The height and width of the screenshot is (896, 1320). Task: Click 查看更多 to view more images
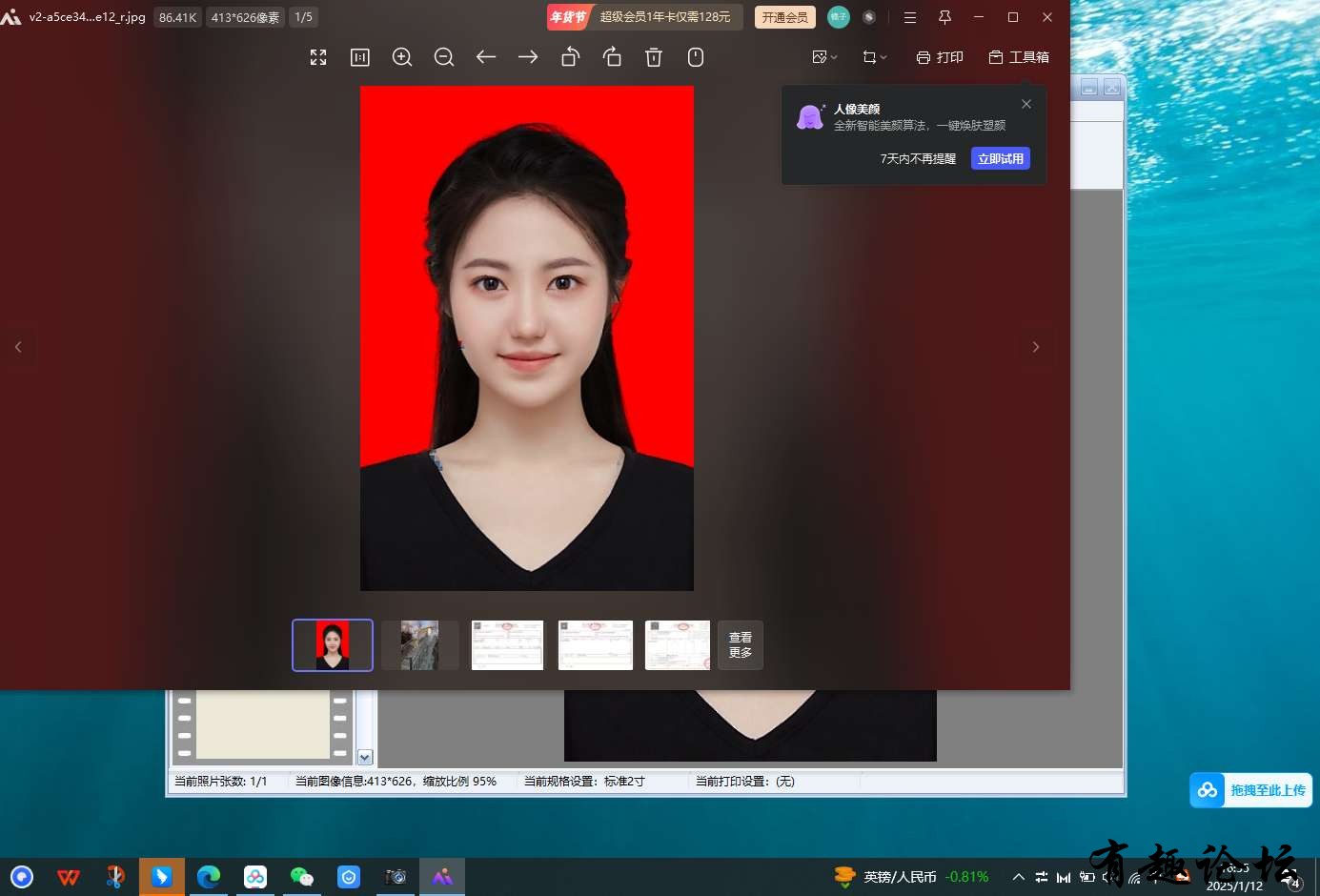tap(741, 645)
